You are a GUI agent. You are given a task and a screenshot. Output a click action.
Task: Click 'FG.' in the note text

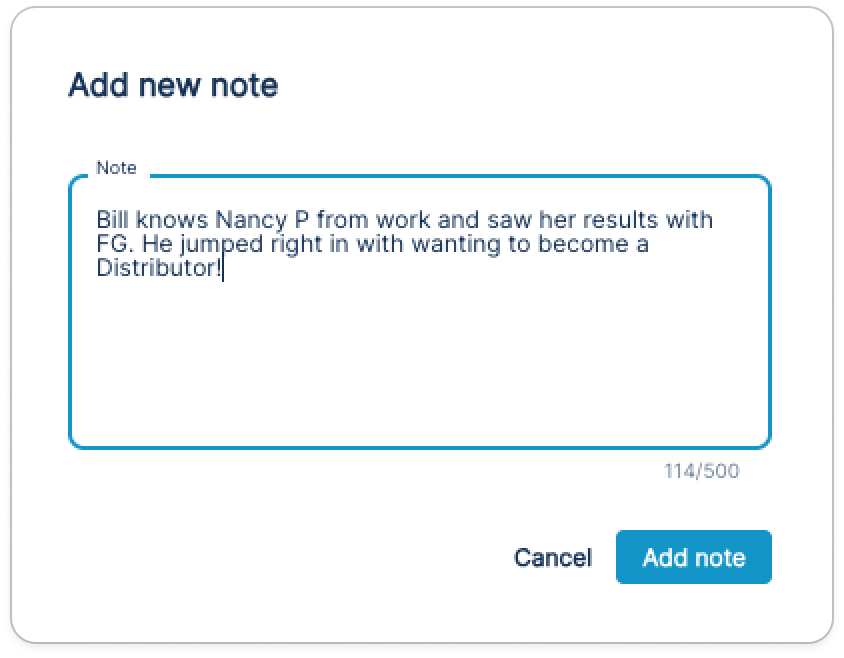click(x=111, y=244)
